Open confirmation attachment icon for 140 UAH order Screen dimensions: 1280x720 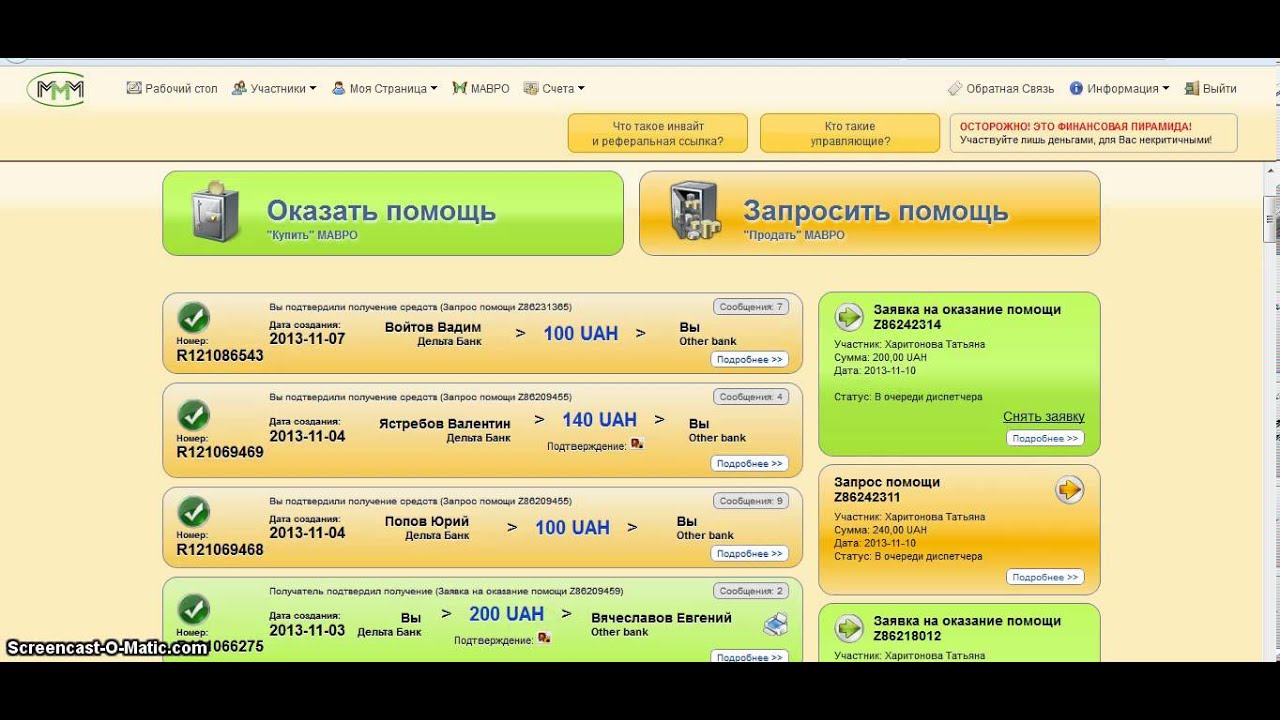[637, 443]
